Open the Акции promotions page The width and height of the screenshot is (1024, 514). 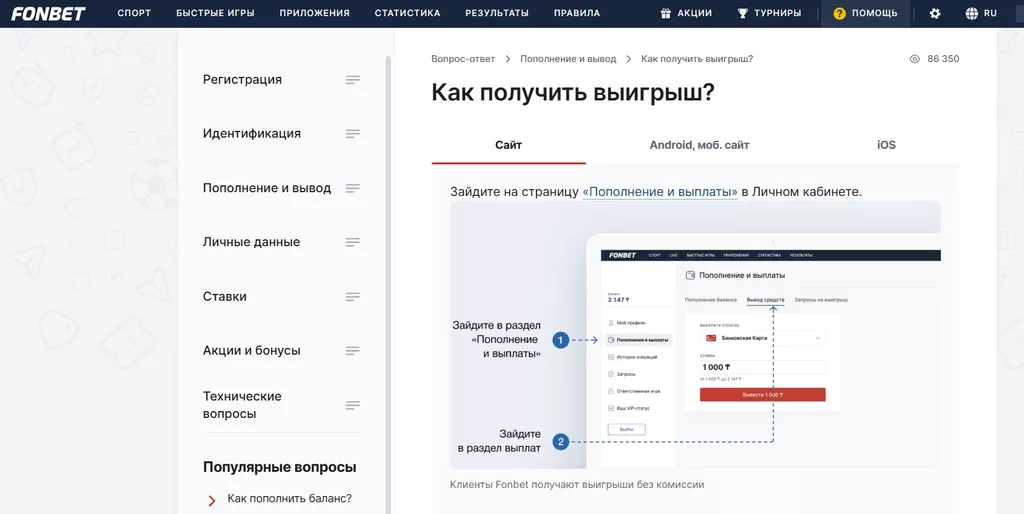[694, 13]
